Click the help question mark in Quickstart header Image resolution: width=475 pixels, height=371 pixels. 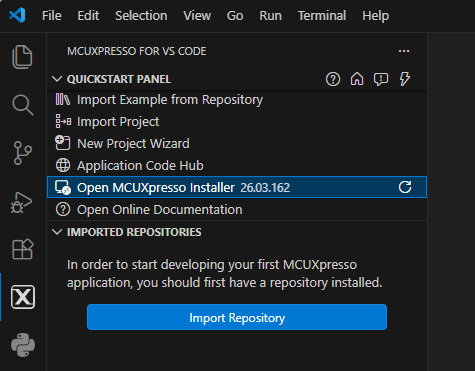pos(333,79)
